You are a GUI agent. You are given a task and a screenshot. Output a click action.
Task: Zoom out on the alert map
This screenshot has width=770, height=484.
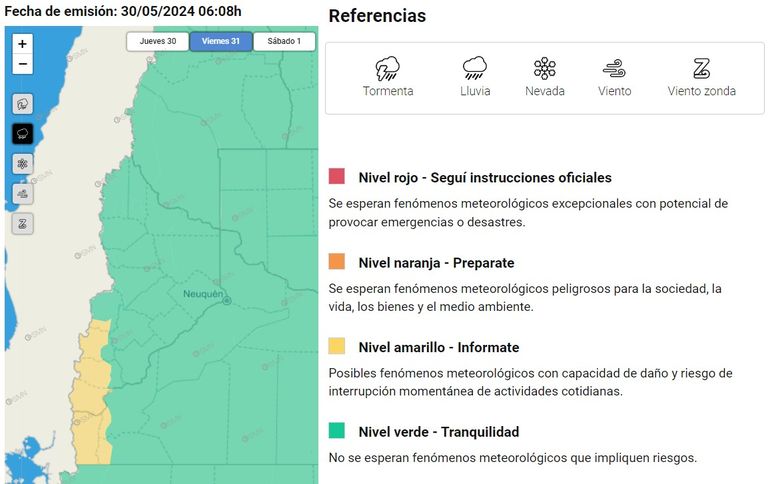22,65
